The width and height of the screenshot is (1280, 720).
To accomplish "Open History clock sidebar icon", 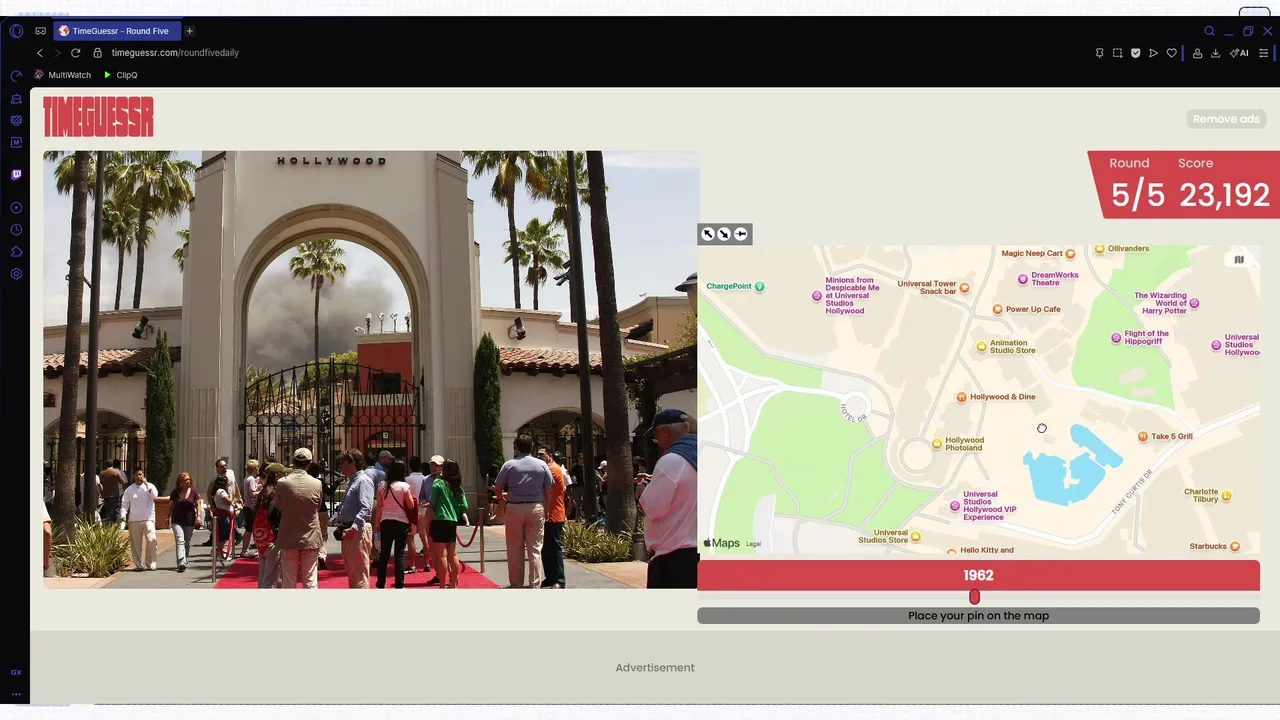I will click(16, 230).
